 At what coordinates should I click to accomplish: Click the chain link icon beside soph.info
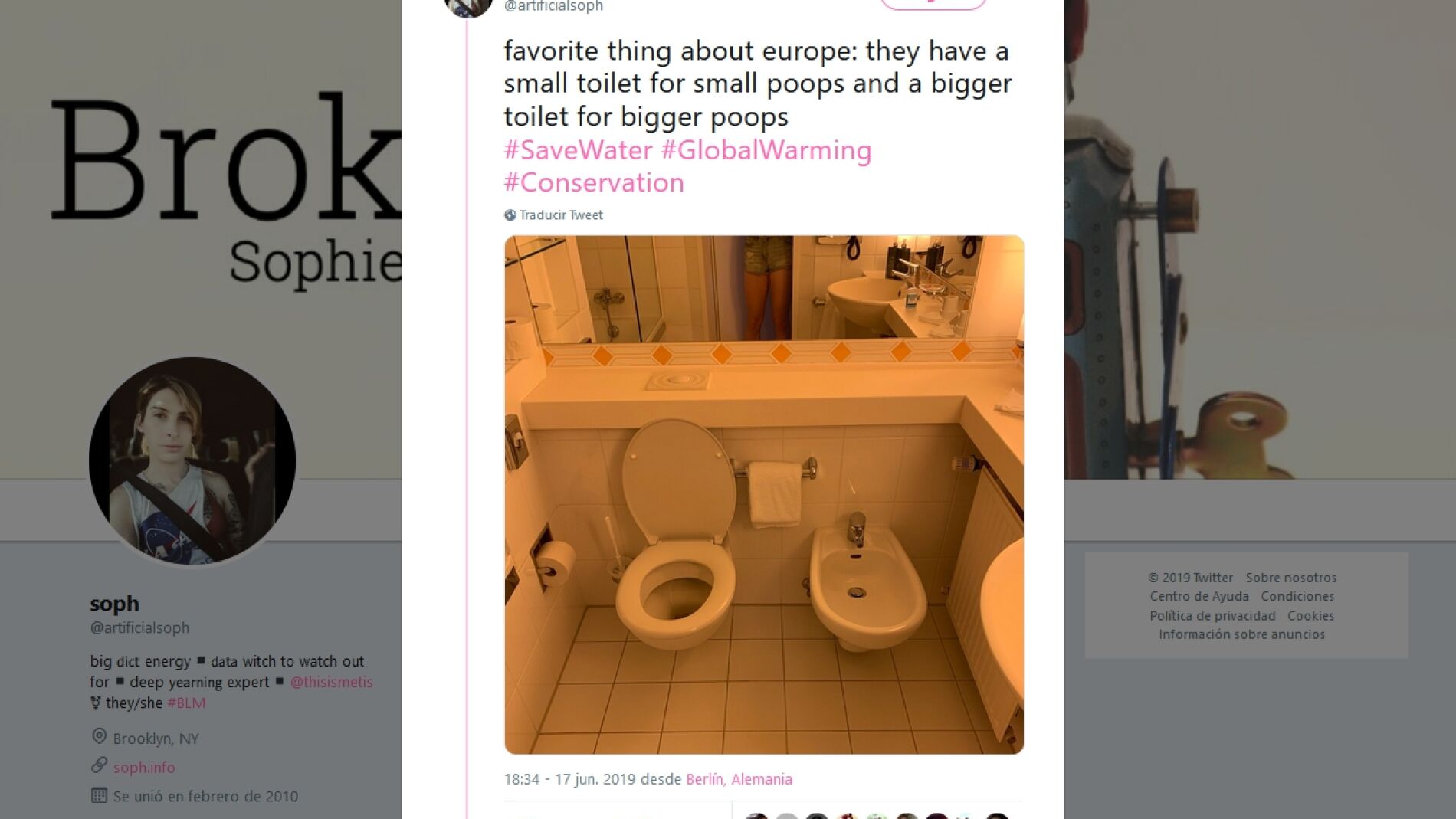[x=99, y=765]
